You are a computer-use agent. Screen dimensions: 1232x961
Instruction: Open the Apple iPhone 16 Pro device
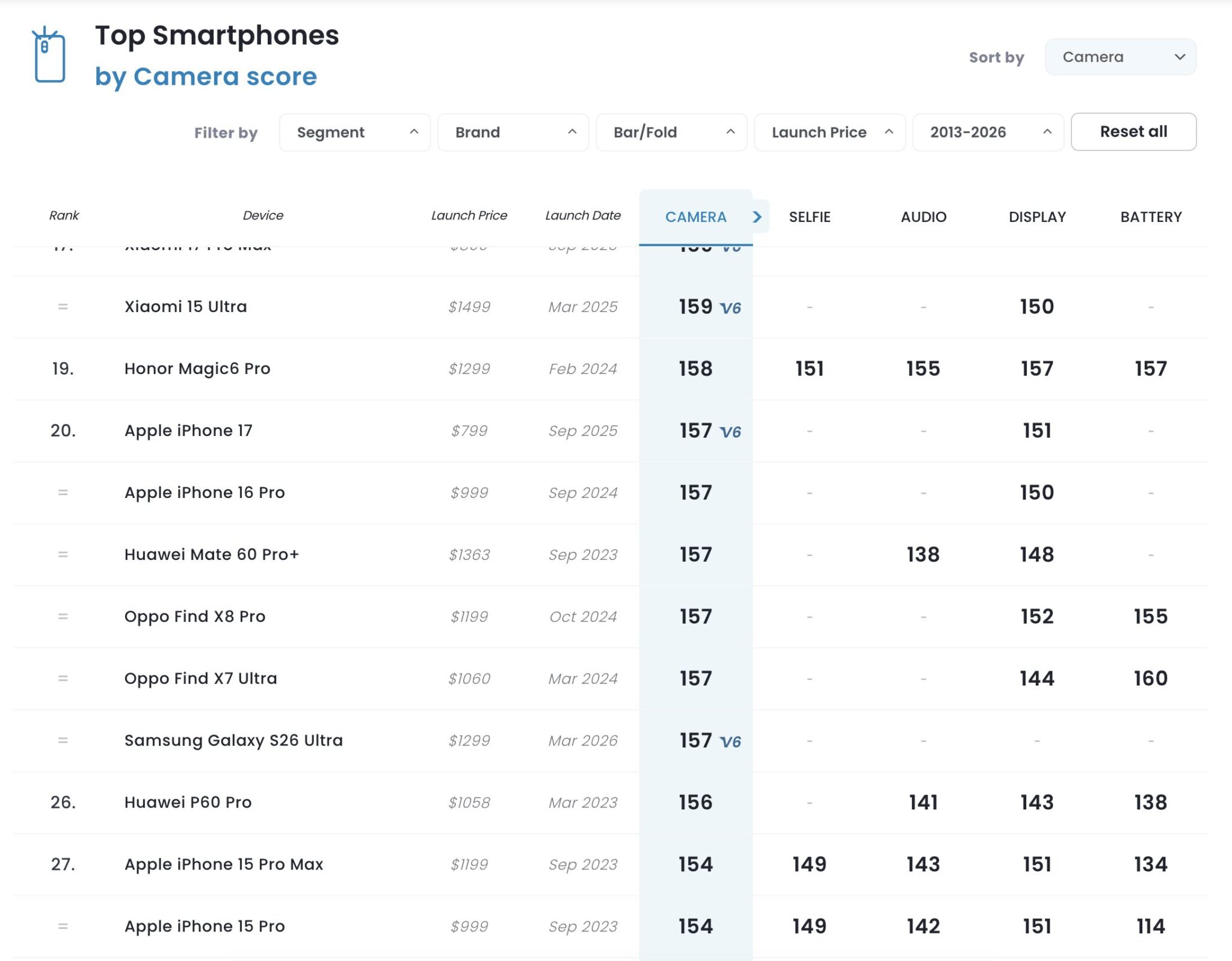(205, 493)
